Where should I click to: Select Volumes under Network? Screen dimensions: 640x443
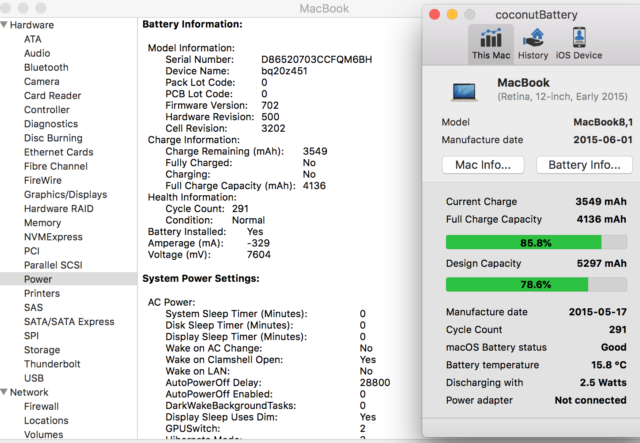[44, 434]
